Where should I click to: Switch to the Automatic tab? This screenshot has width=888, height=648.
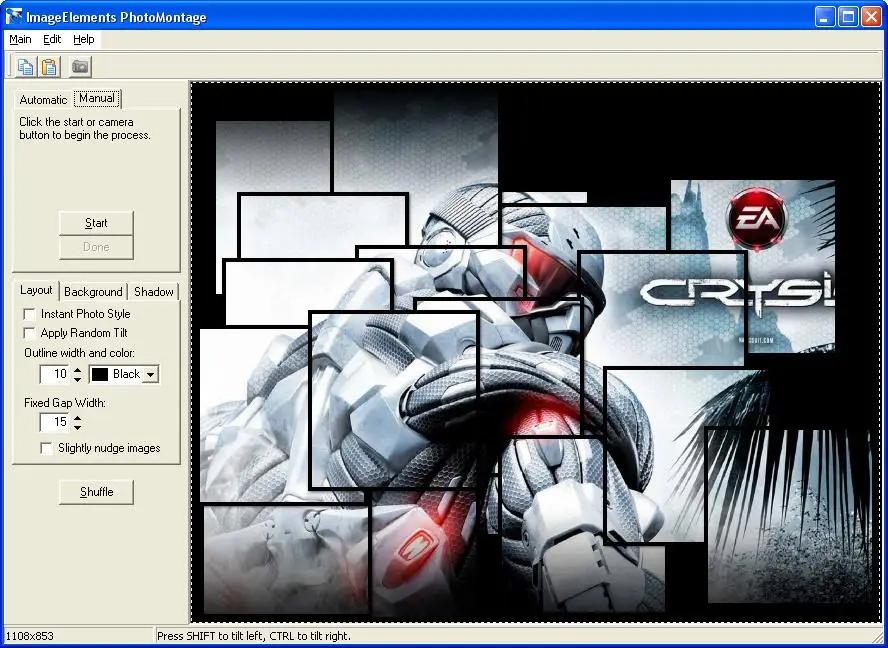[x=43, y=100]
